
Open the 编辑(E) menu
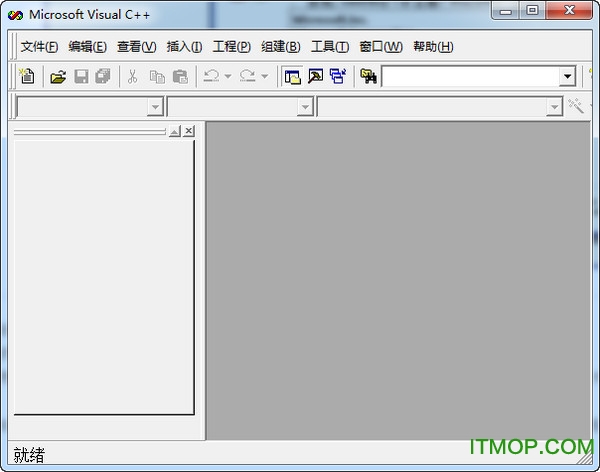point(88,47)
